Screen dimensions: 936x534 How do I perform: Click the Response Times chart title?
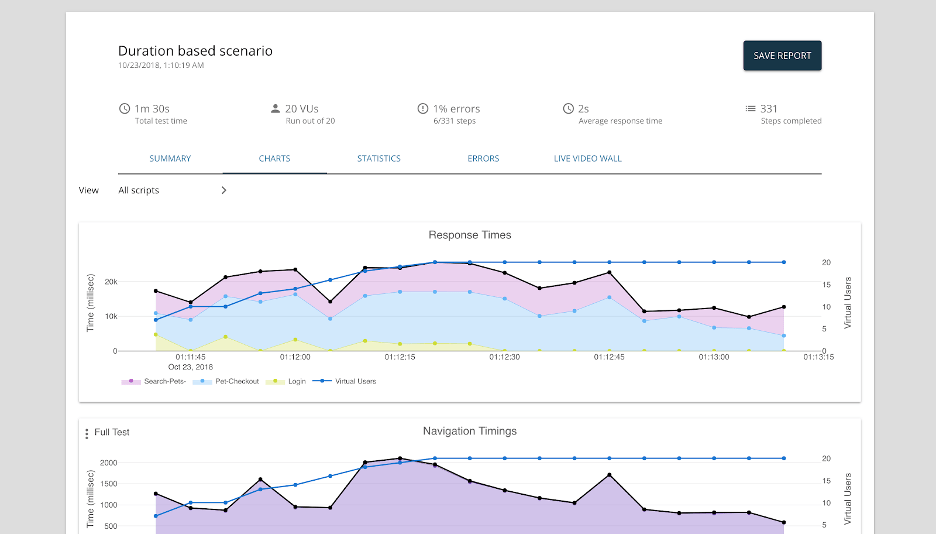click(x=470, y=235)
